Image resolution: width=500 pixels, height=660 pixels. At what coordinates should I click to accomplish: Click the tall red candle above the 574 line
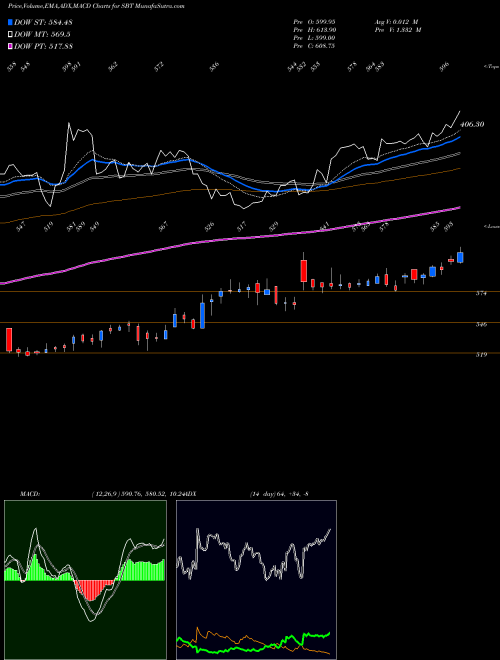click(x=303, y=271)
